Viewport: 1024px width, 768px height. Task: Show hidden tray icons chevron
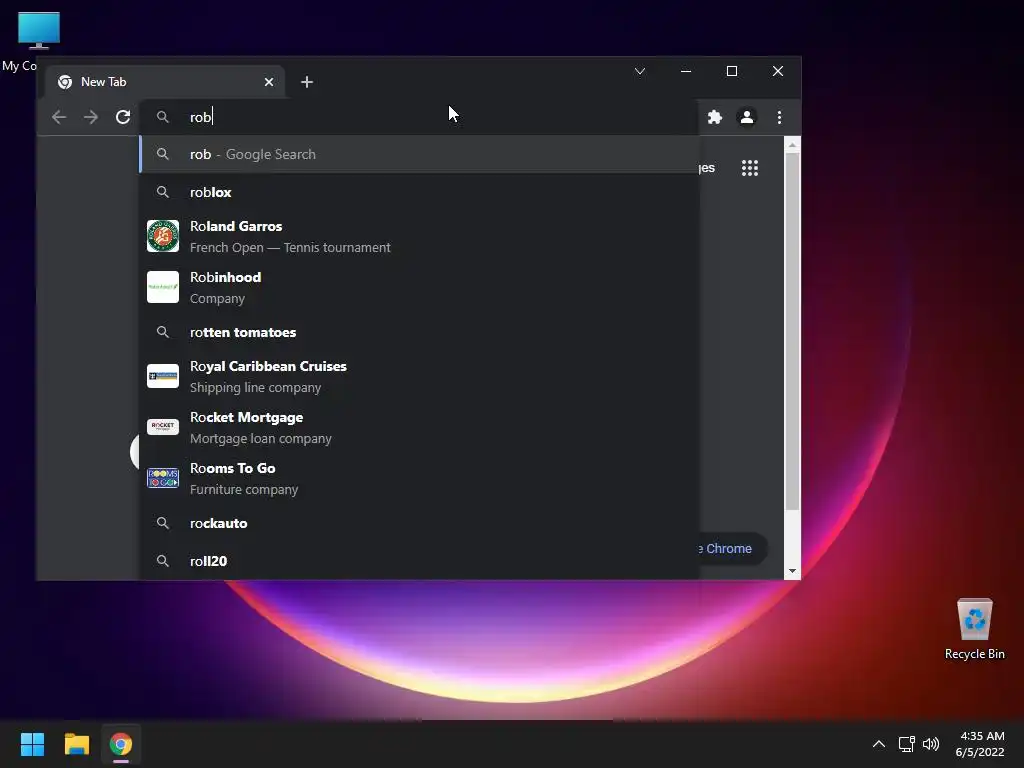click(879, 744)
